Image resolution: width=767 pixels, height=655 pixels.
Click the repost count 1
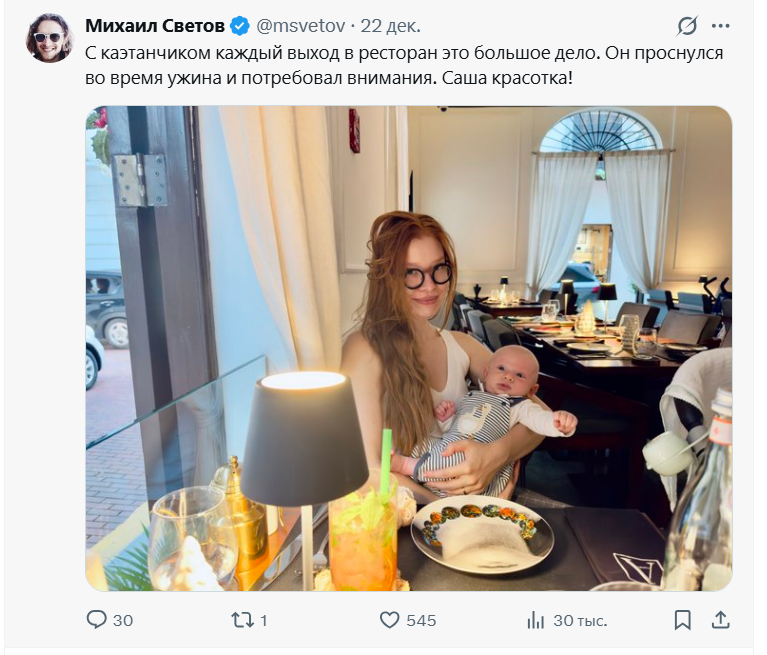[264, 620]
